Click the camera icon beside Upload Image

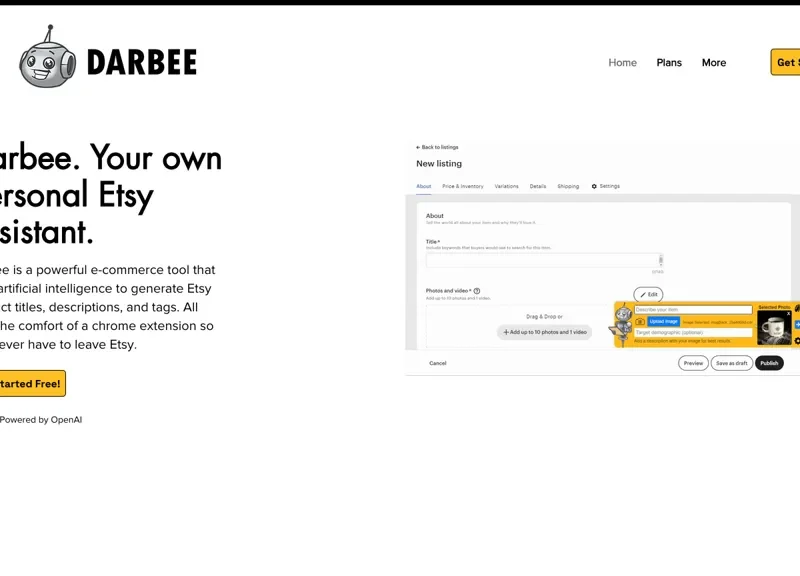(641, 321)
